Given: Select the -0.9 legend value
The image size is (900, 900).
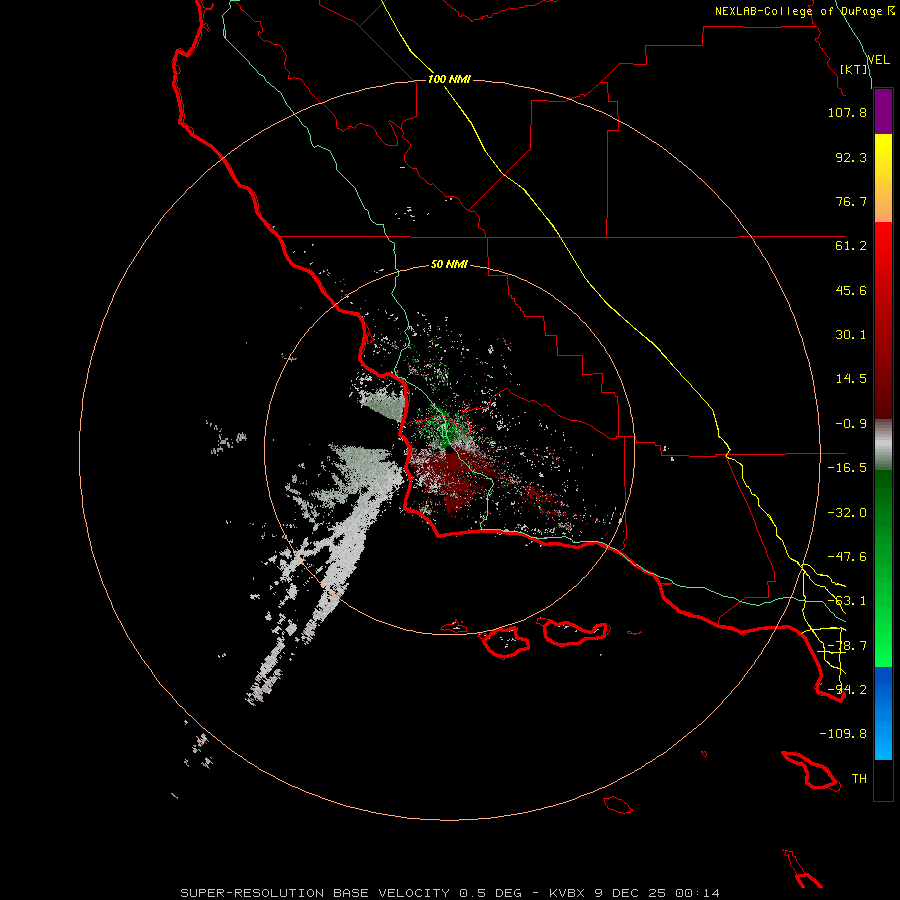Looking at the screenshot, I should (851, 424).
